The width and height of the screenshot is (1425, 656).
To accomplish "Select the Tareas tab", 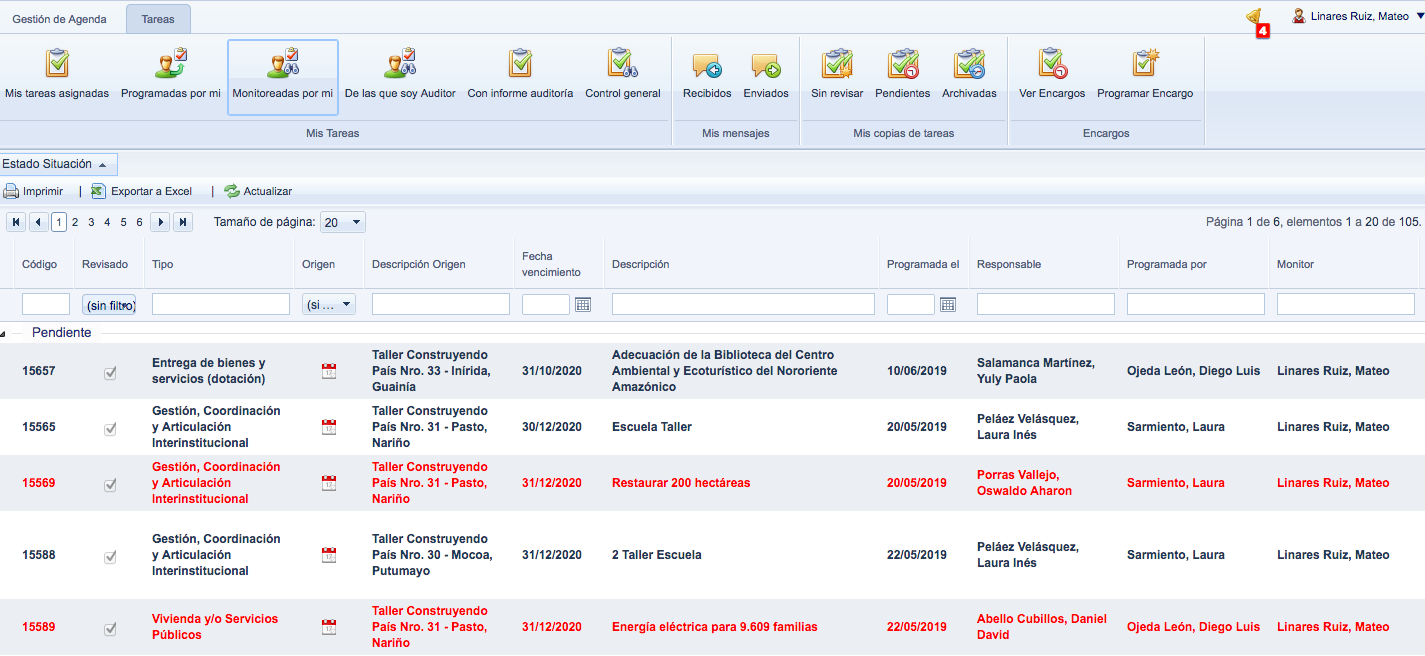I will (x=158, y=19).
